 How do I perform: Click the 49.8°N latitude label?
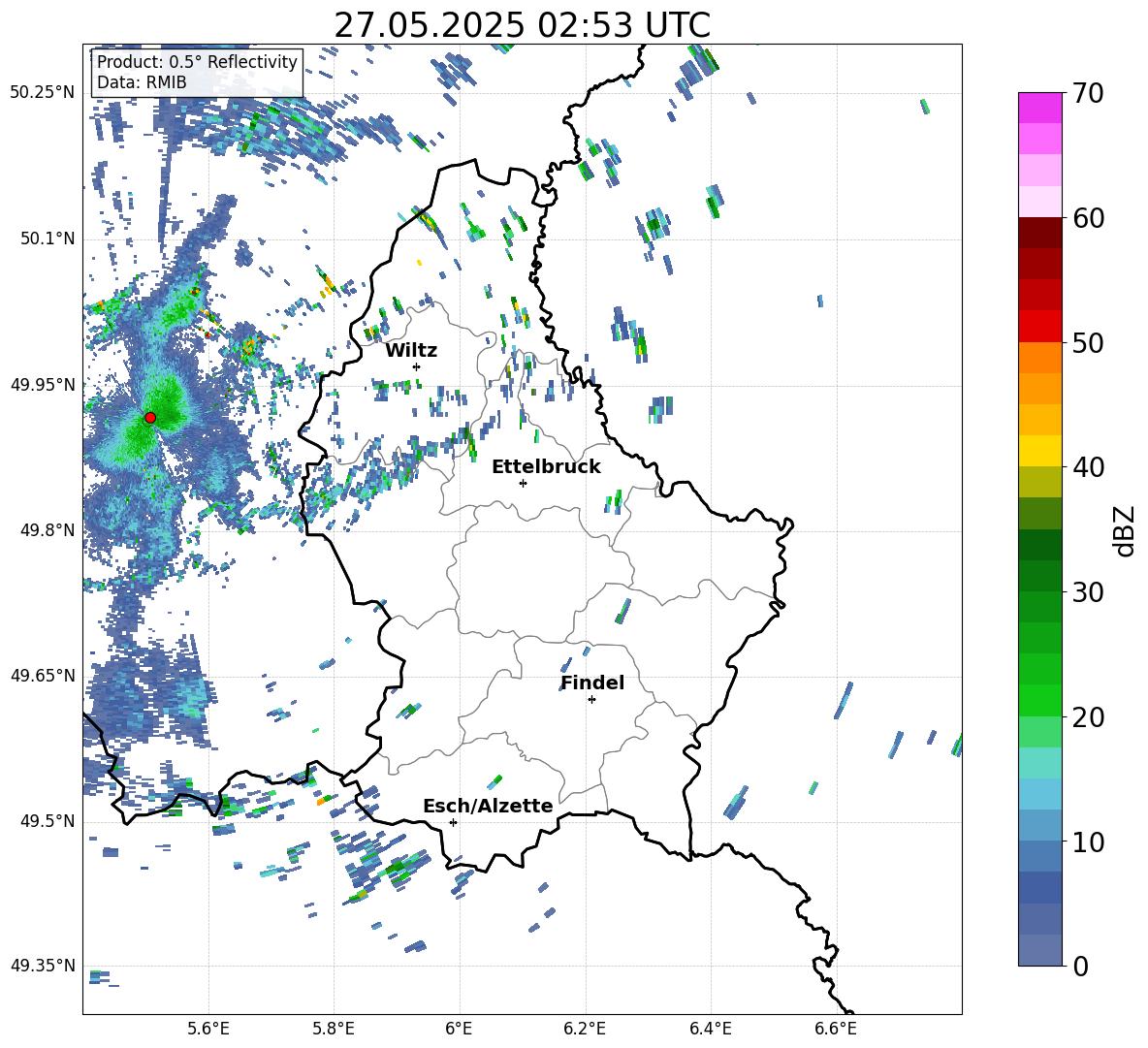point(48,530)
